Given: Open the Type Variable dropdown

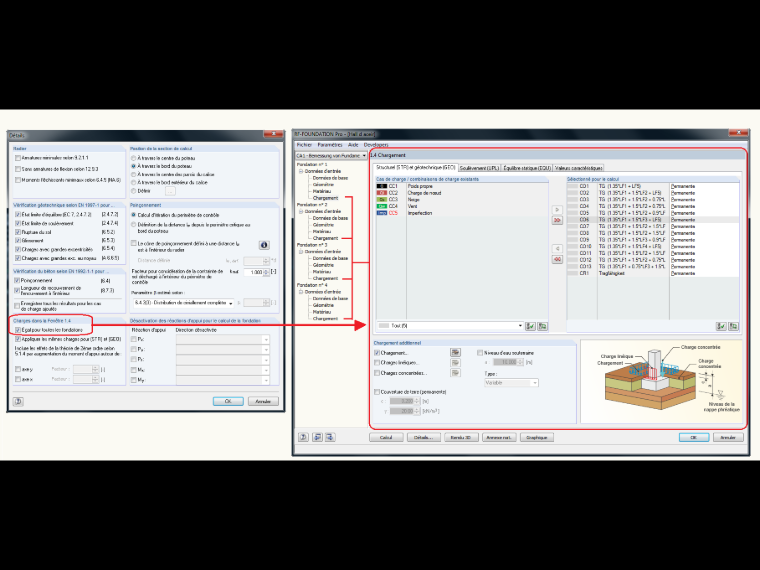Looking at the screenshot, I should click(511, 383).
